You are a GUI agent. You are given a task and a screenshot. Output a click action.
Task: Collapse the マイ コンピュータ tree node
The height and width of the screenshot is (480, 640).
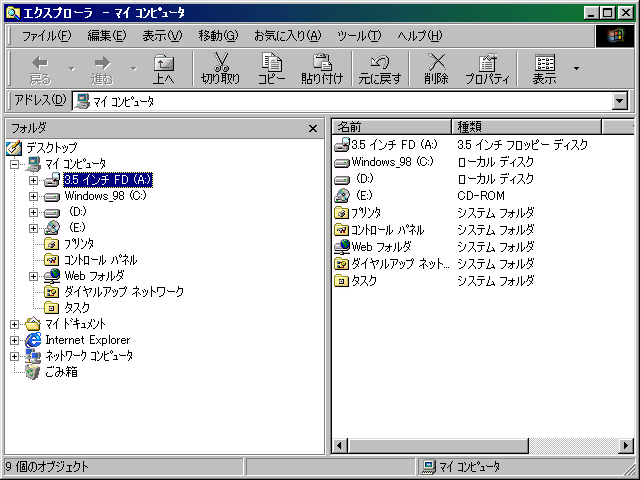14,164
